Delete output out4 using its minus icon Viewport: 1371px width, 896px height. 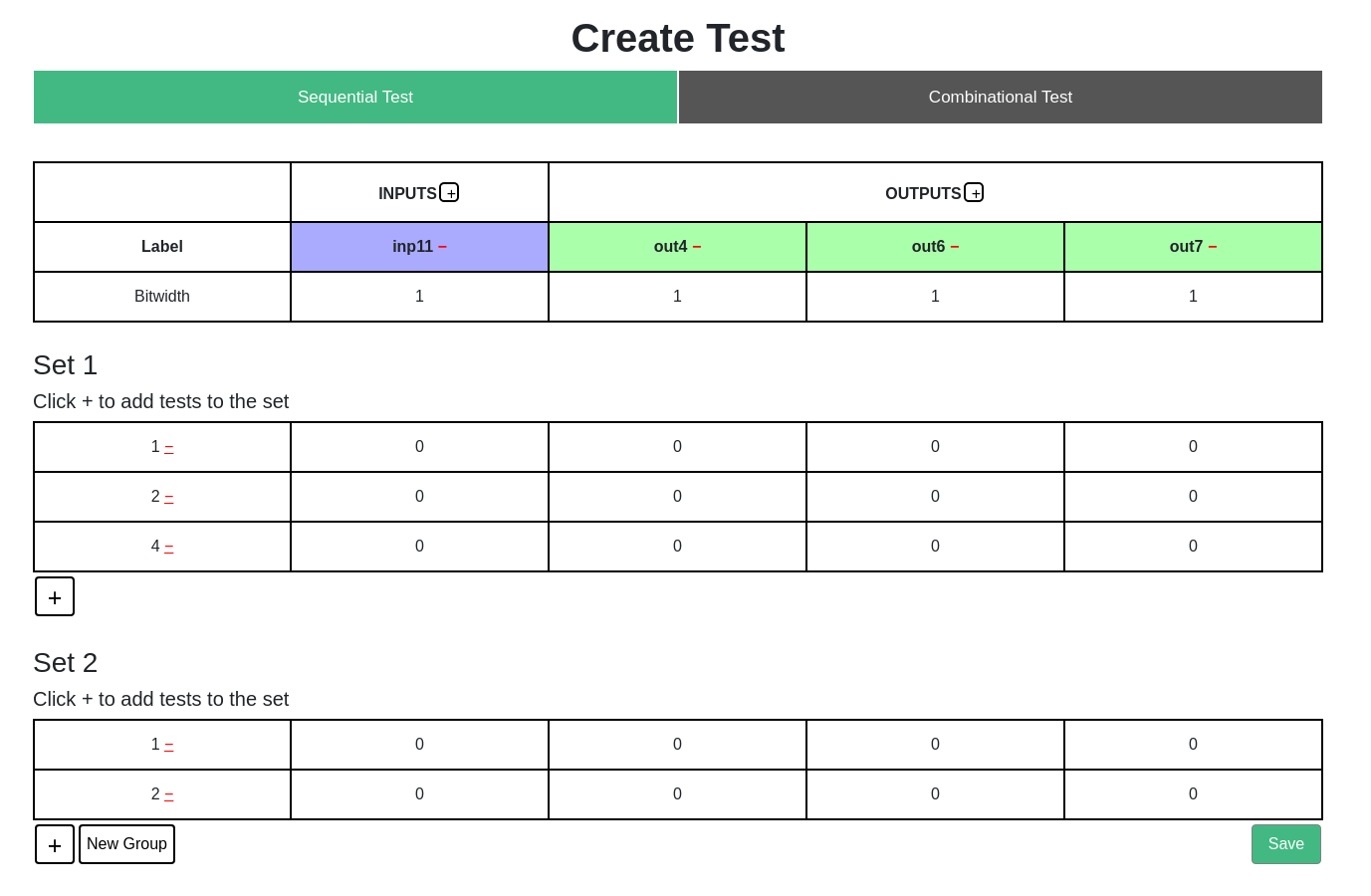699,246
